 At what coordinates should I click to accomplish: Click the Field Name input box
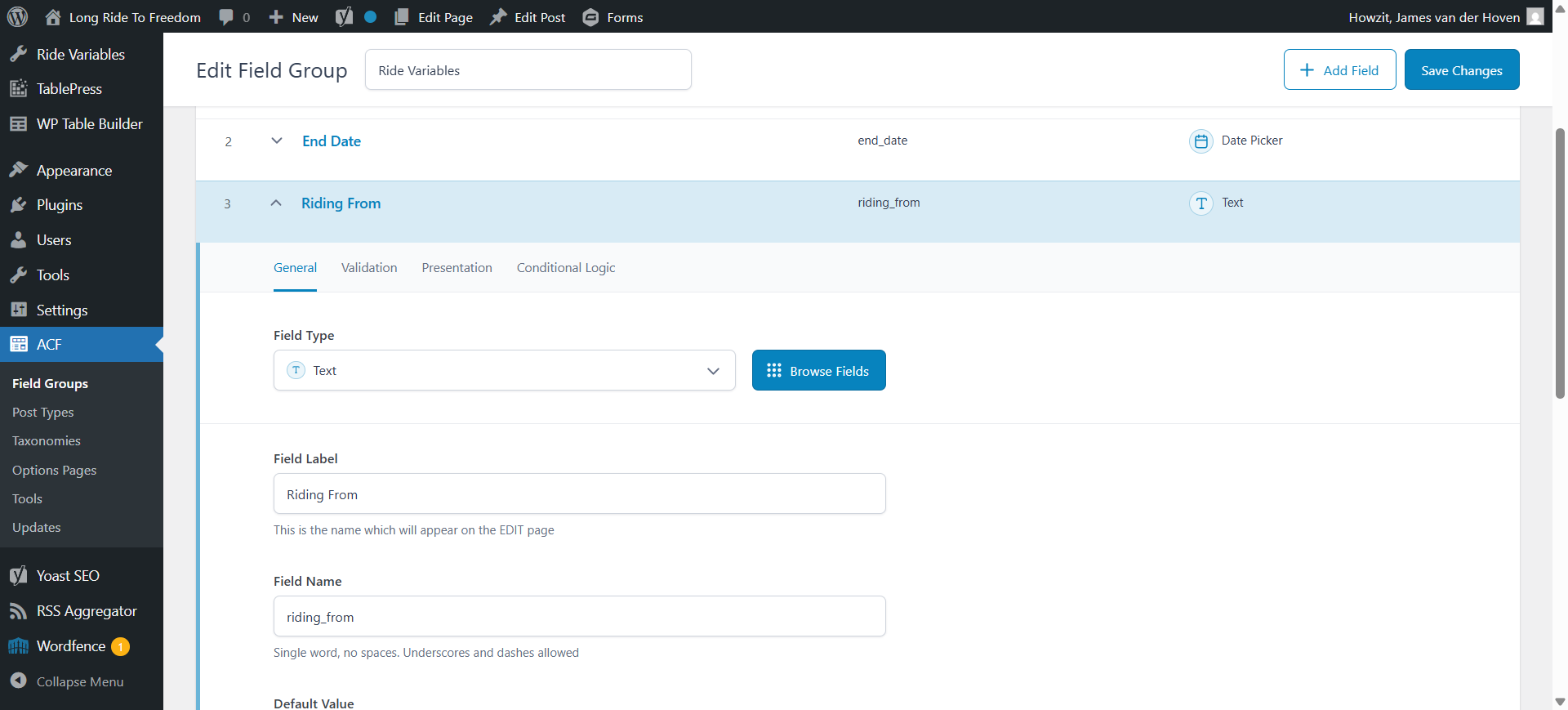coord(579,616)
